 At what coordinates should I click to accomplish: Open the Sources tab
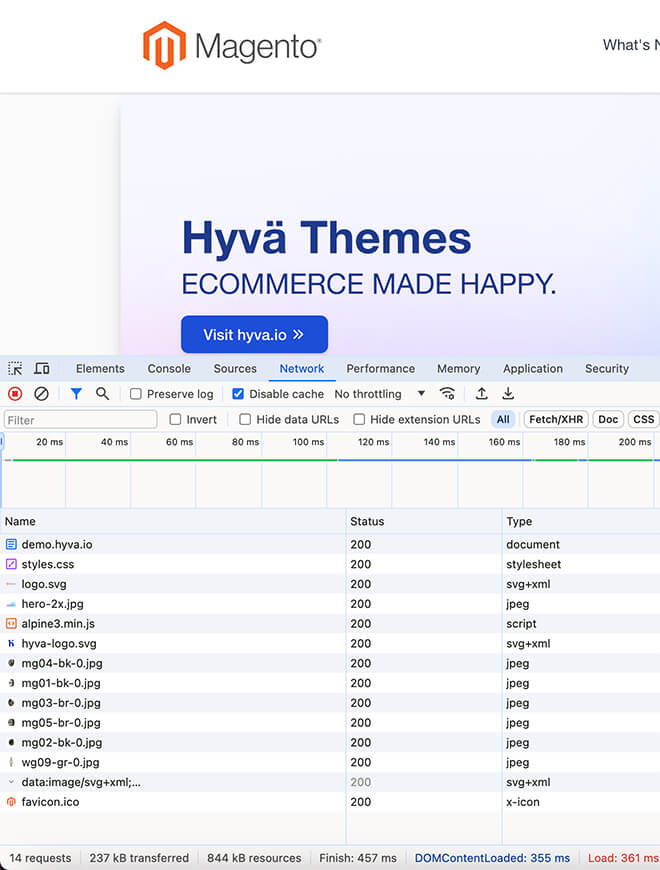pyautogui.click(x=235, y=368)
